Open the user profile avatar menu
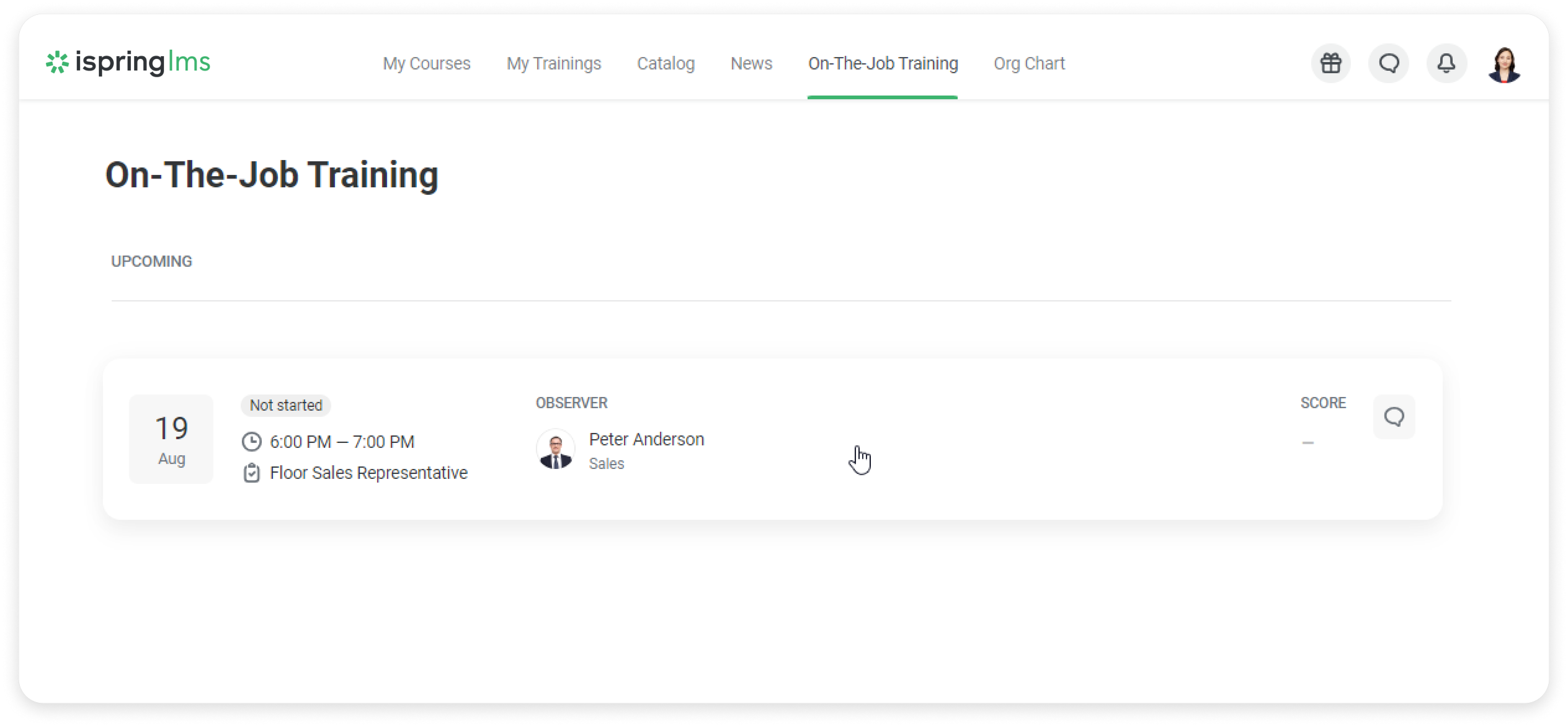The height and width of the screenshot is (727, 1568). tap(1503, 64)
